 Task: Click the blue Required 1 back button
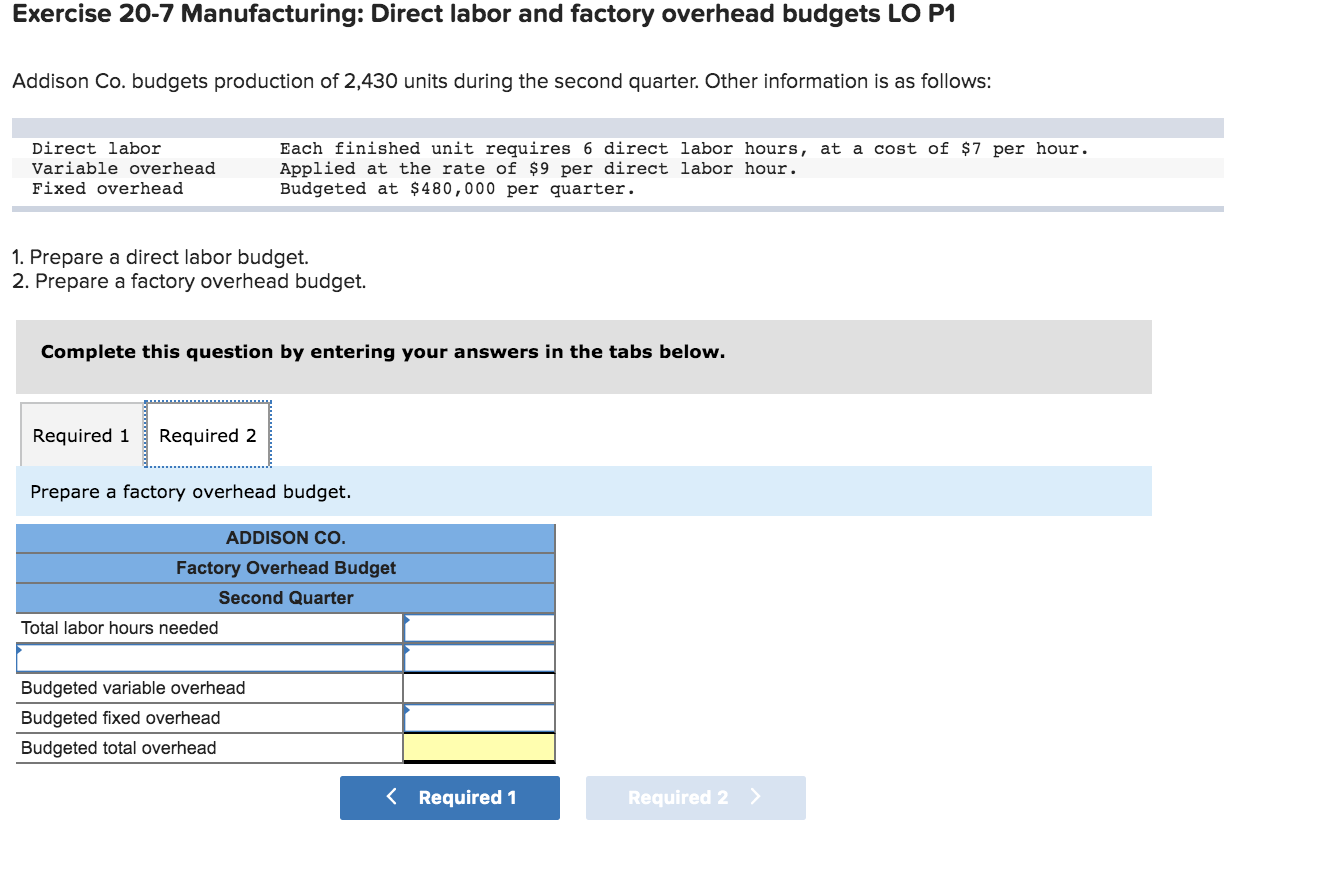click(x=450, y=798)
